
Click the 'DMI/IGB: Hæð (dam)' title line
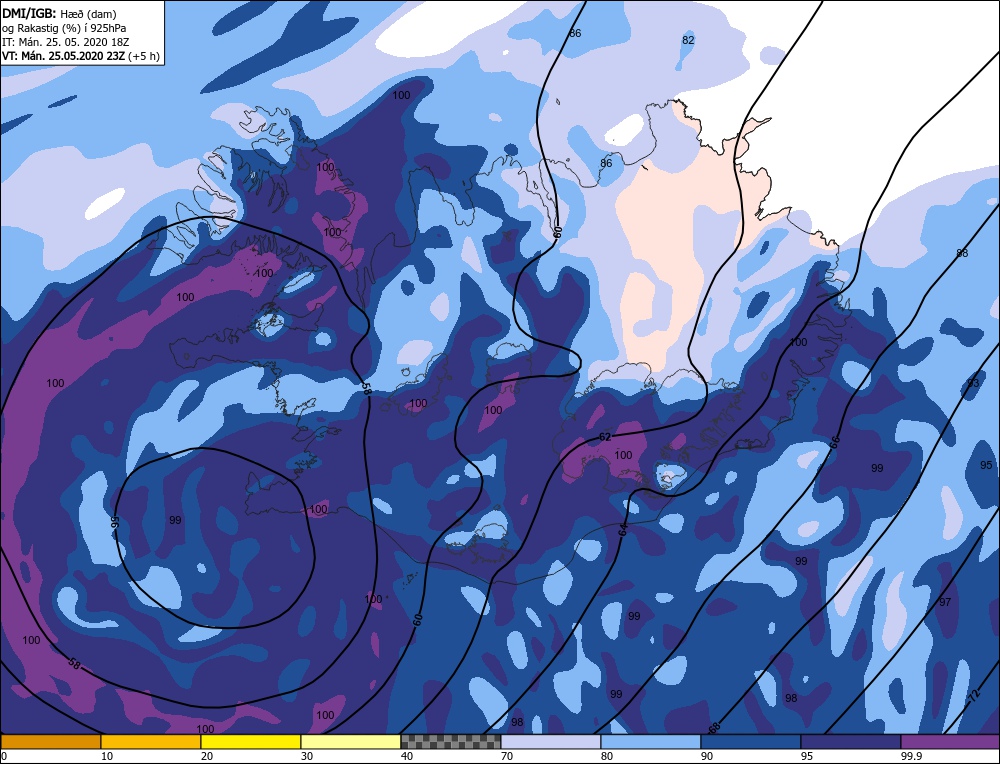click(x=59, y=13)
